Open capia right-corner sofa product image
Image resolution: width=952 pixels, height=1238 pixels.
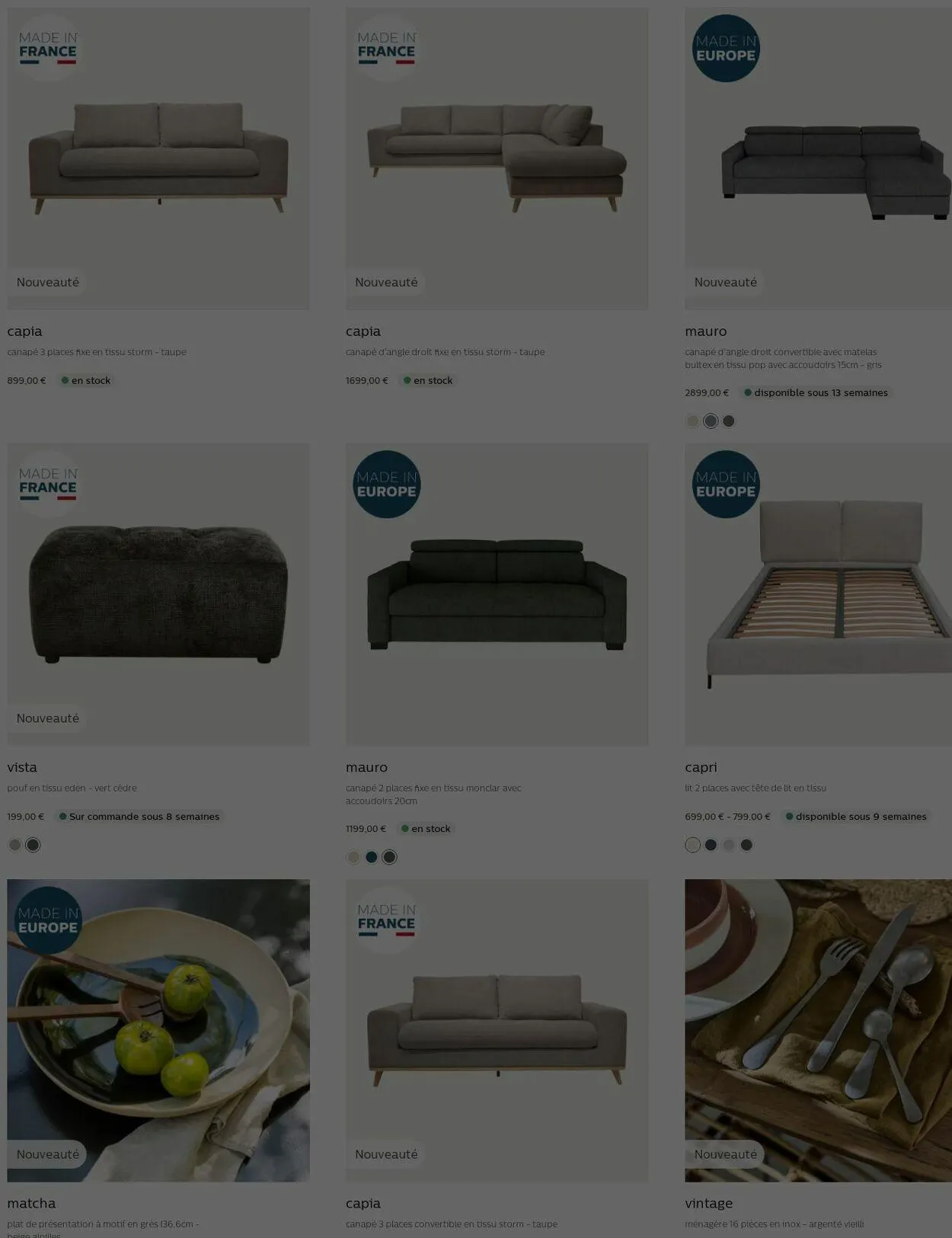(497, 158)
